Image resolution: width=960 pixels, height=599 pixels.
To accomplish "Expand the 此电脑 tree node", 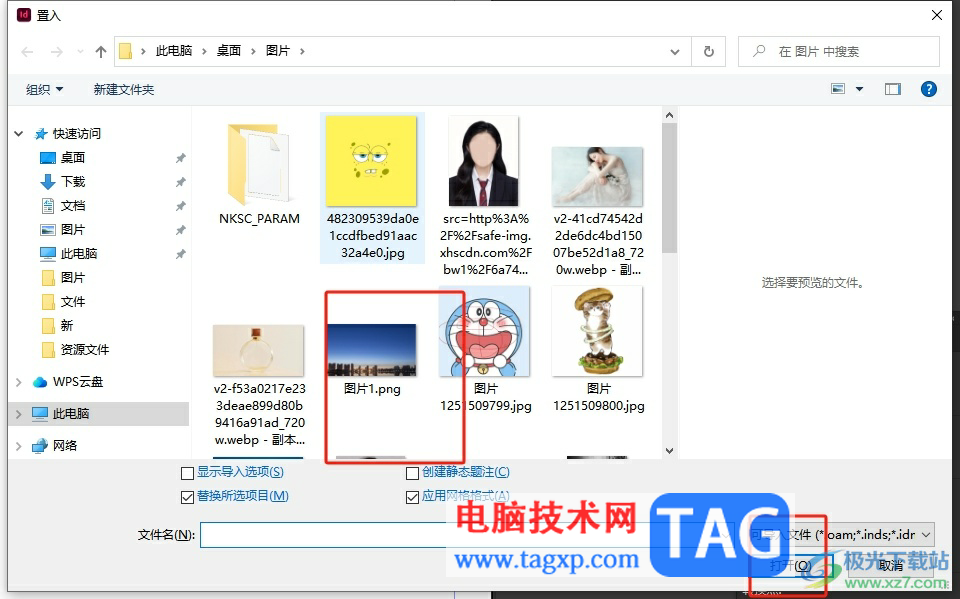I will tap(19, 414).
